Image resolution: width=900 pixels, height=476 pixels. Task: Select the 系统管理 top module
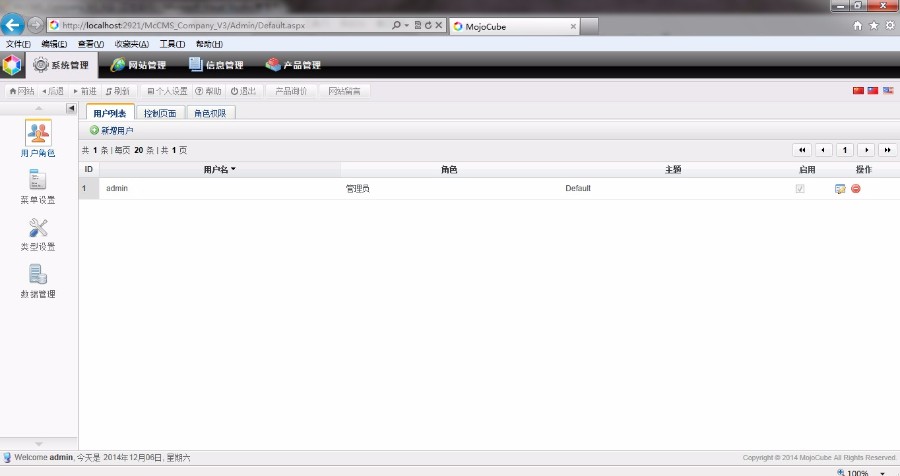61,65
